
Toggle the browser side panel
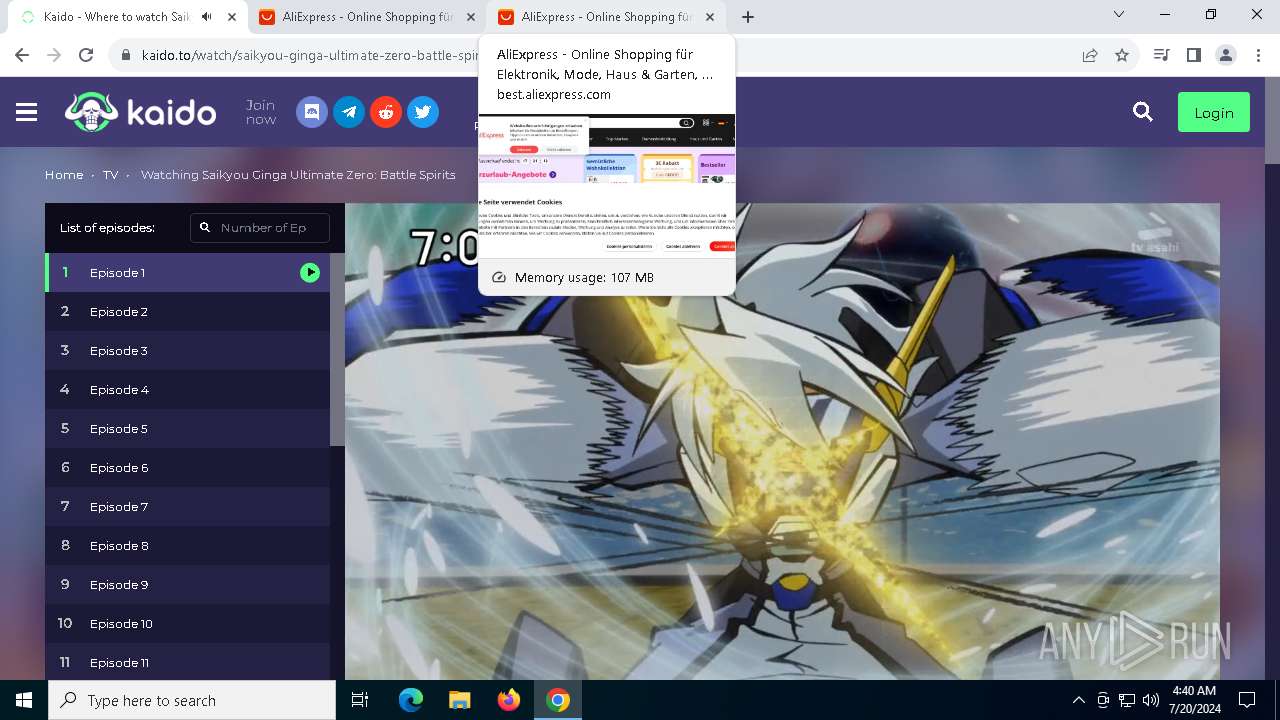coord(1193,55)
